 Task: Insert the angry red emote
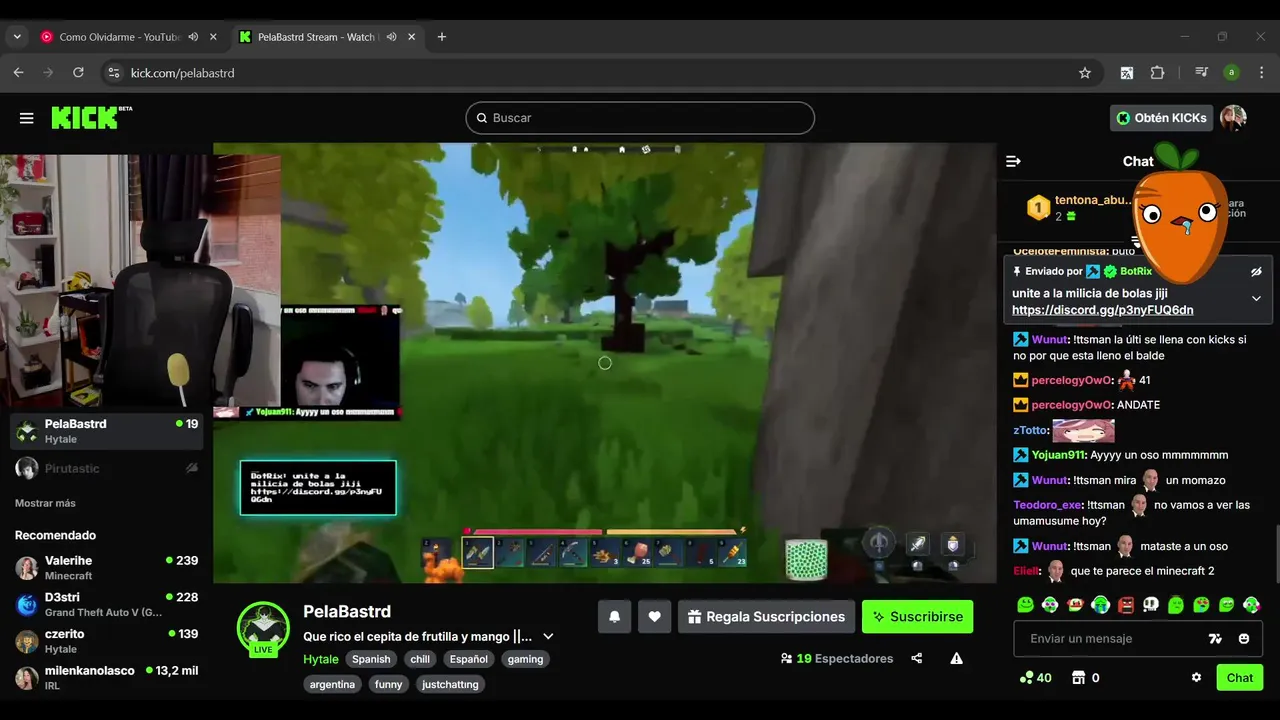[x=1126, y=604]
